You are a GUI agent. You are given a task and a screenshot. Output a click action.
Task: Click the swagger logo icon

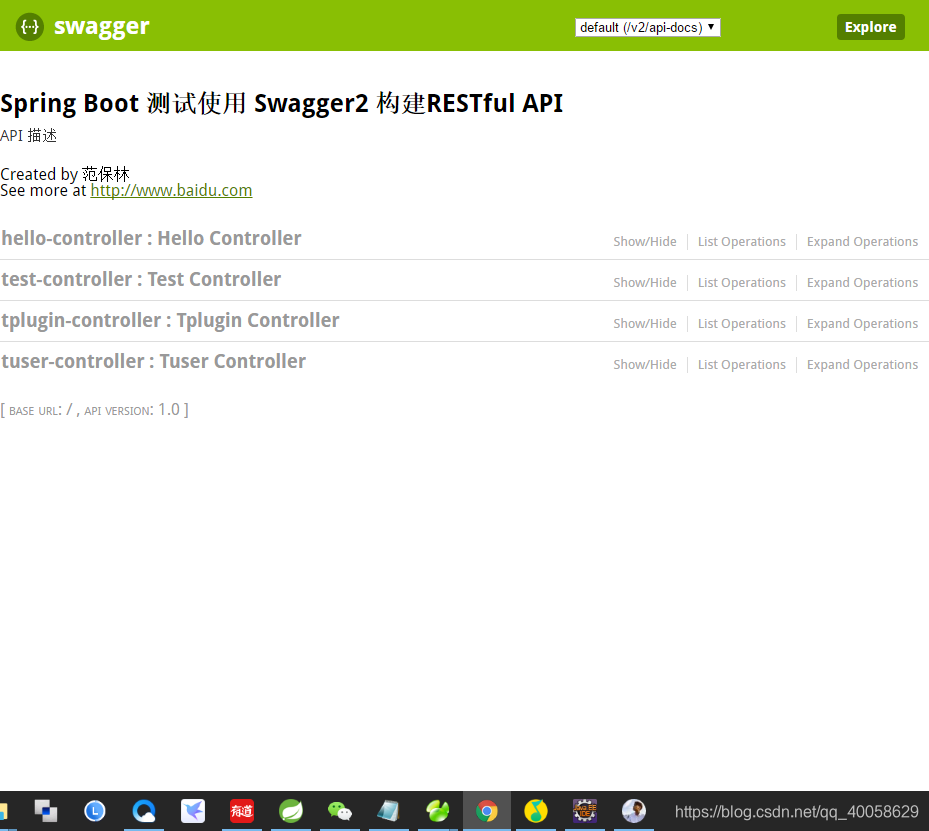point(30,27)
